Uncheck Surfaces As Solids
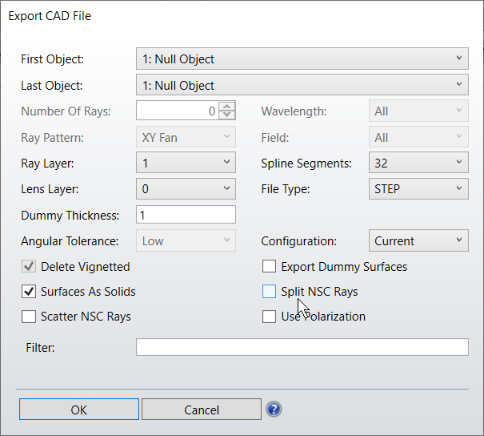Image resolution: width=484 pixels, height=436 pixels. pyautogui.click(x=29, y=291)
